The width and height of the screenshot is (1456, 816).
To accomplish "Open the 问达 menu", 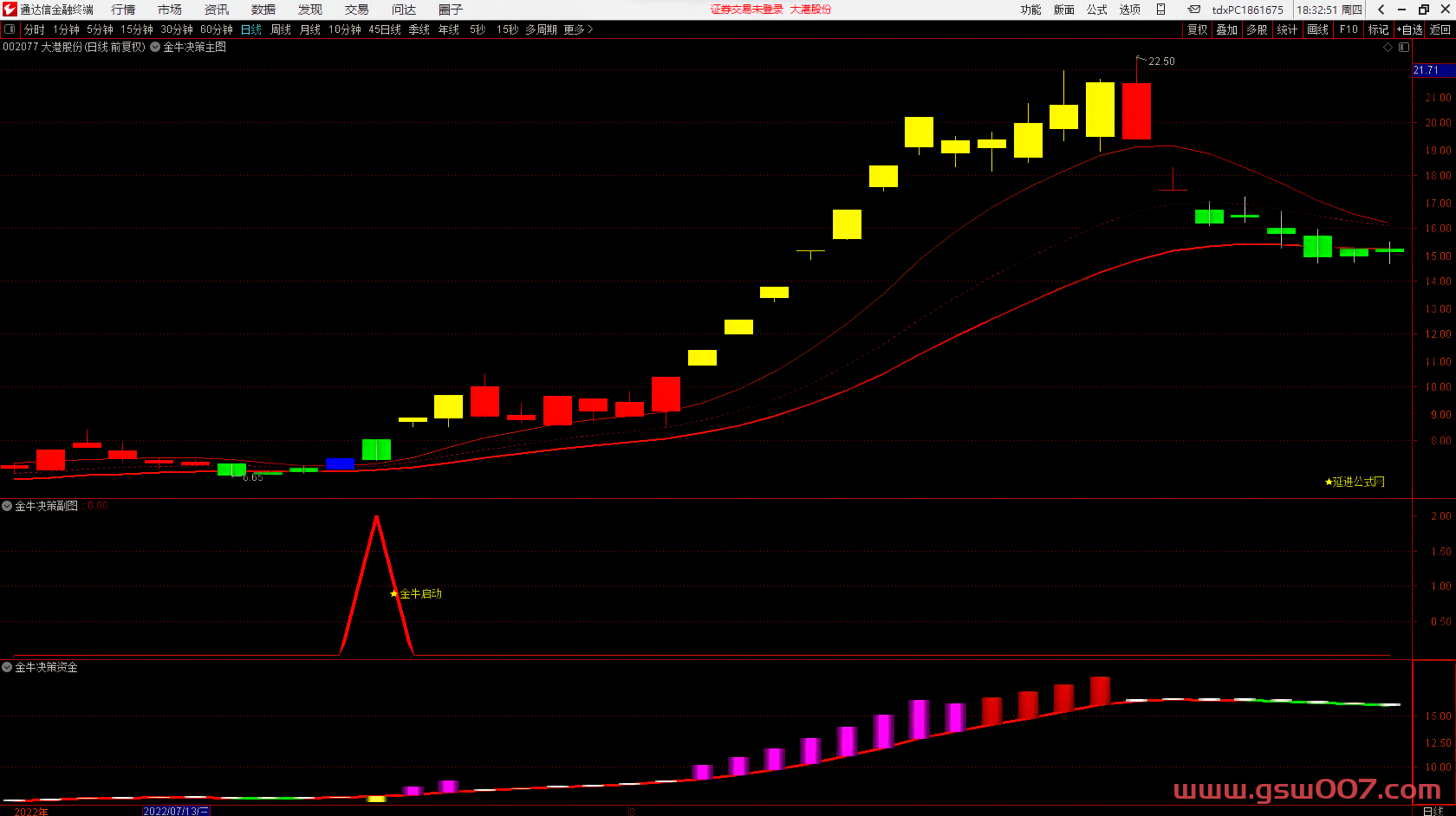I will click(x=404, y=10).
